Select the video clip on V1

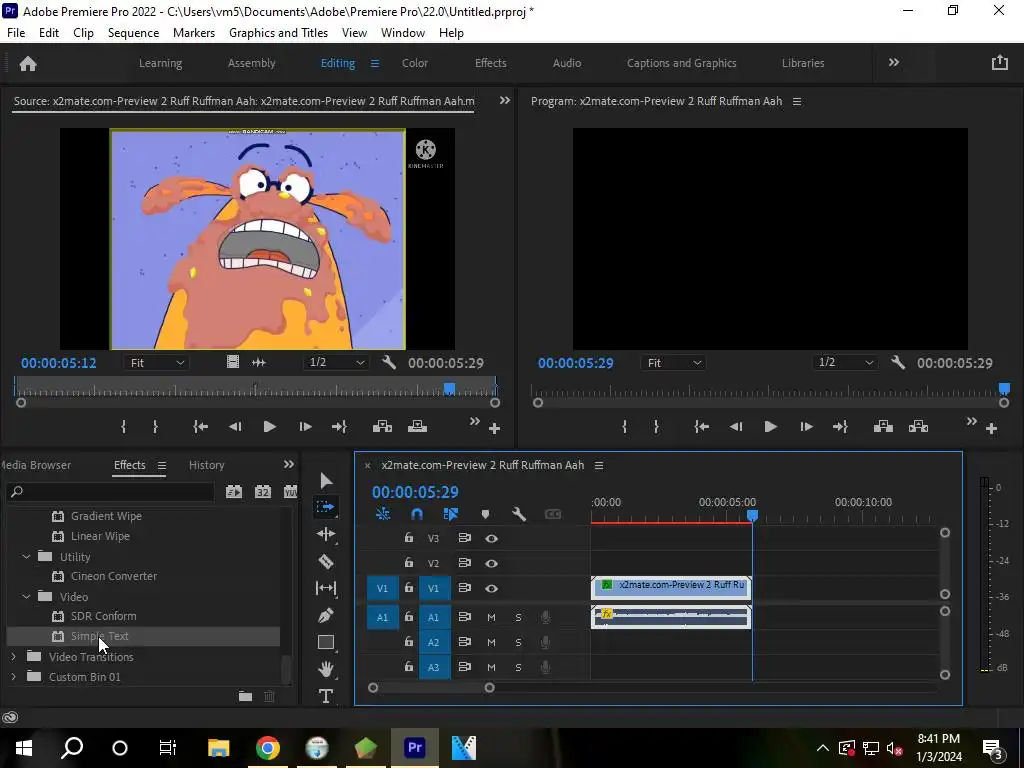point(671,588)
